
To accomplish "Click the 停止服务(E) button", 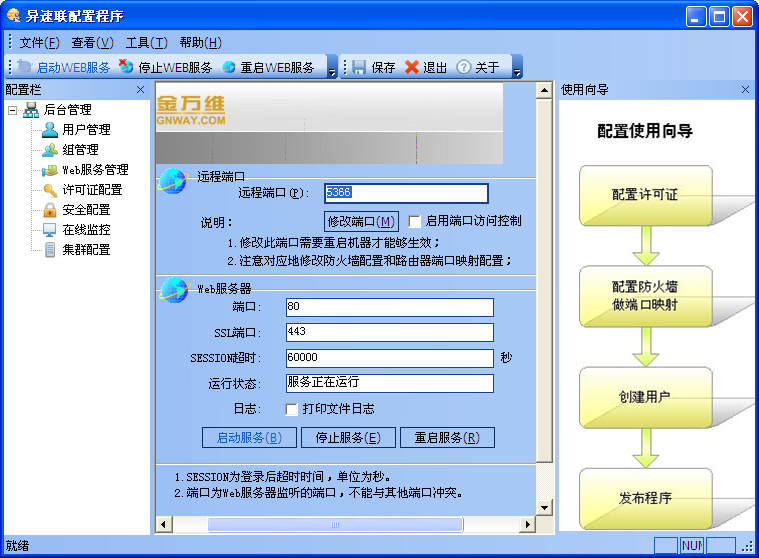I will click(x=349, y=437).
